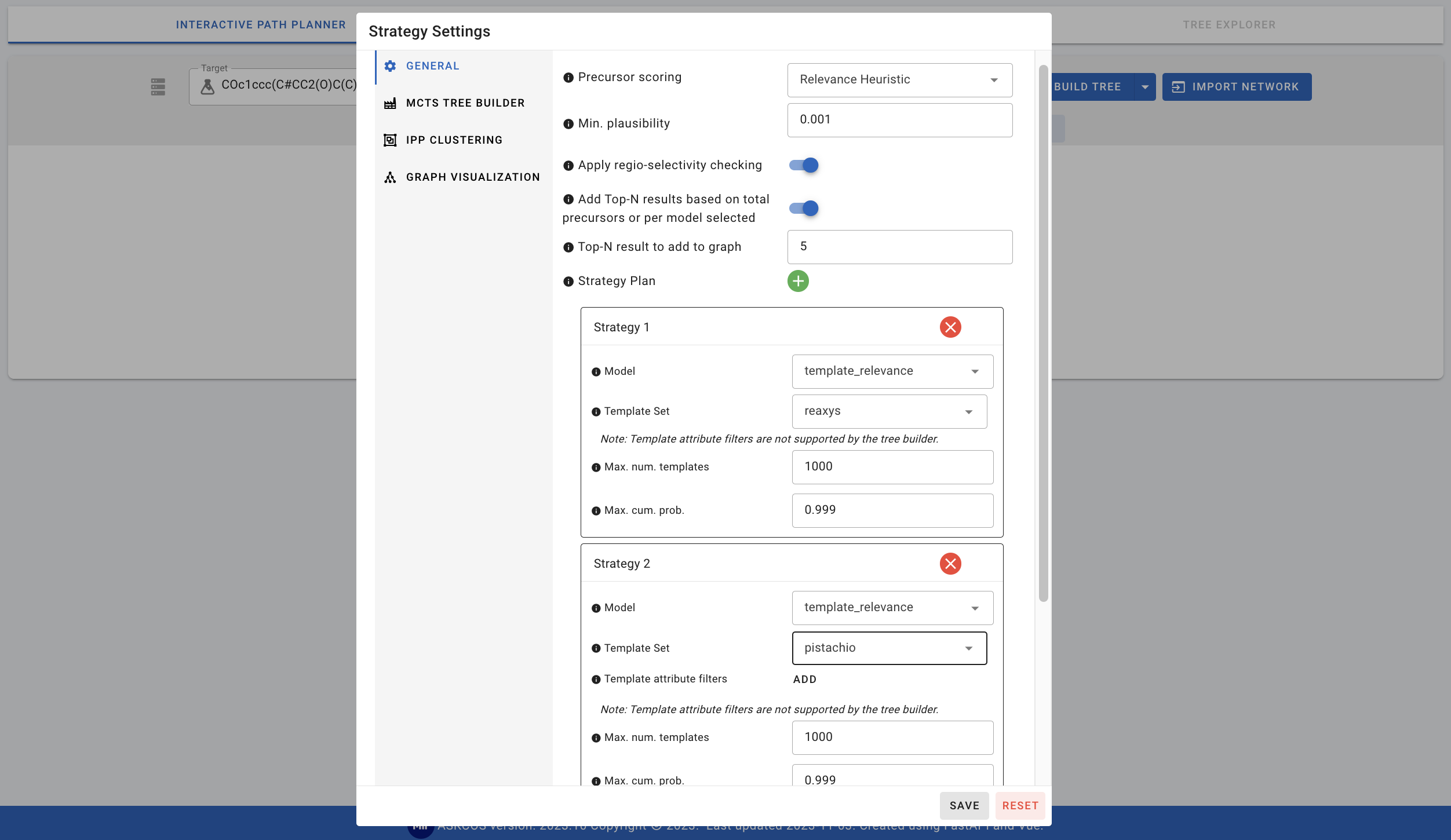Click ADD for template attribute filters
The width and height of the screenshot is (1451, 840).
[805, 680]
